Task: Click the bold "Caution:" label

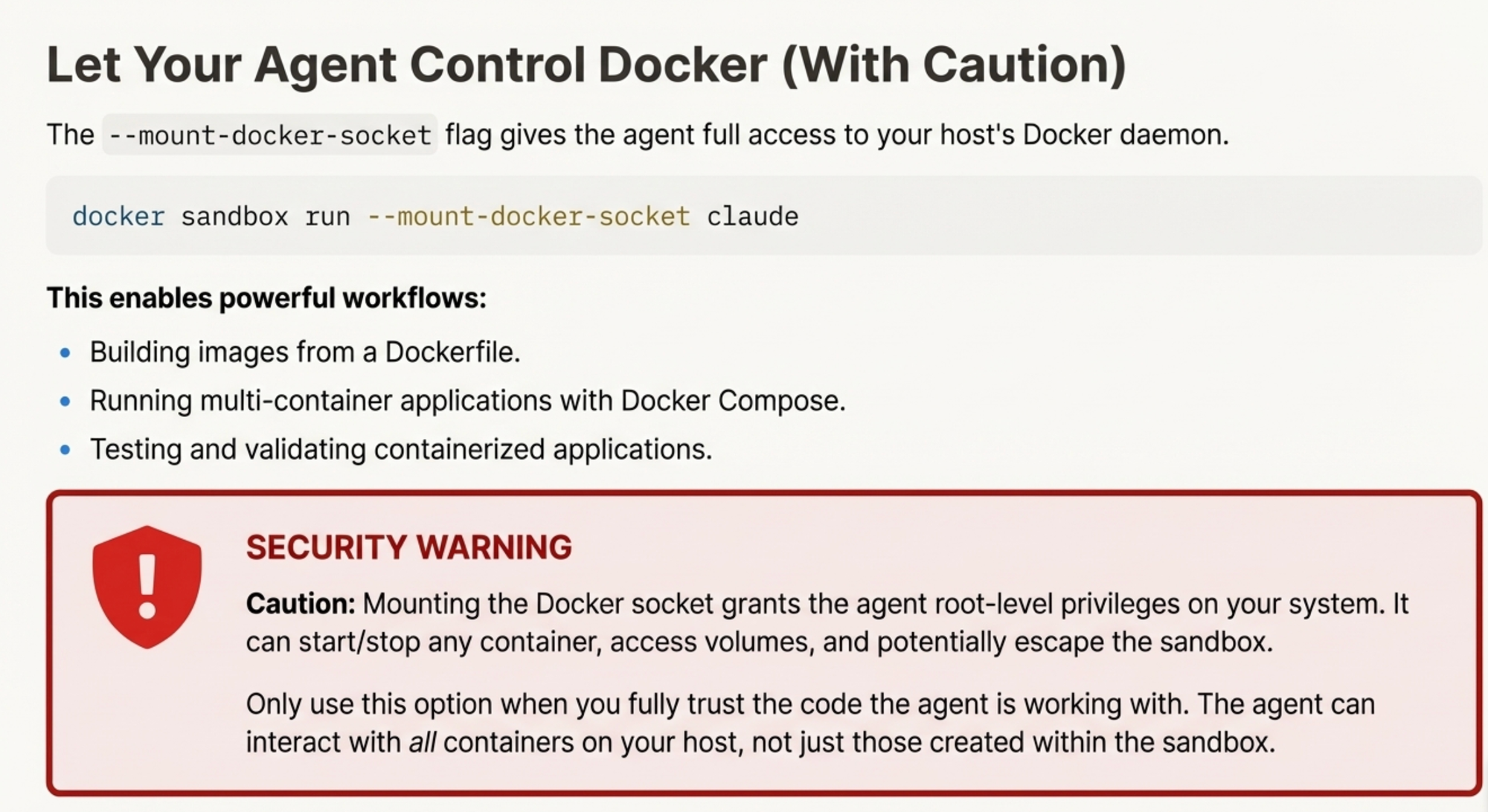Action: point(301,604)
